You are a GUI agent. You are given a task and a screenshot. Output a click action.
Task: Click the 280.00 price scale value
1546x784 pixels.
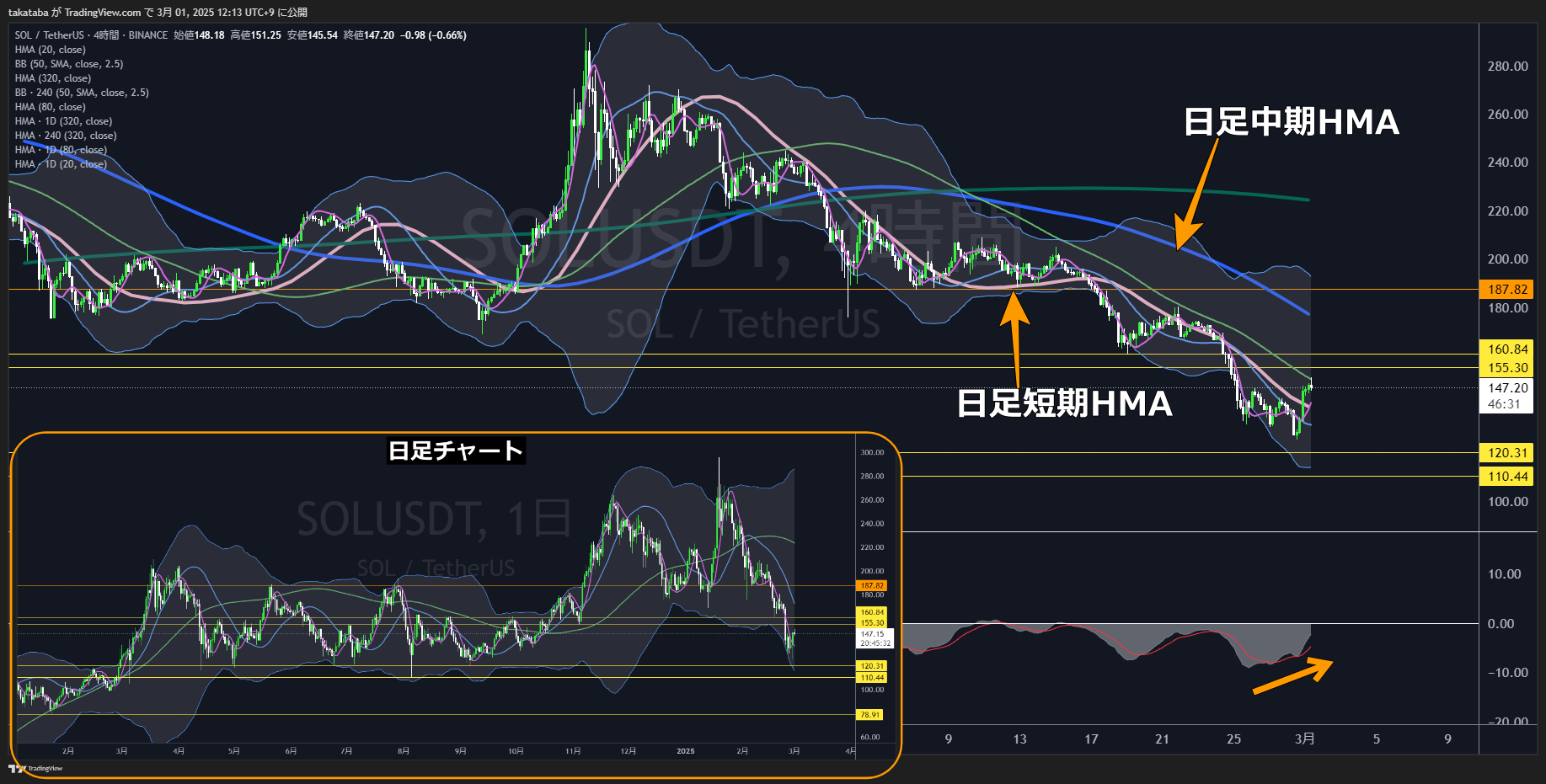(x=1507, y=67)
